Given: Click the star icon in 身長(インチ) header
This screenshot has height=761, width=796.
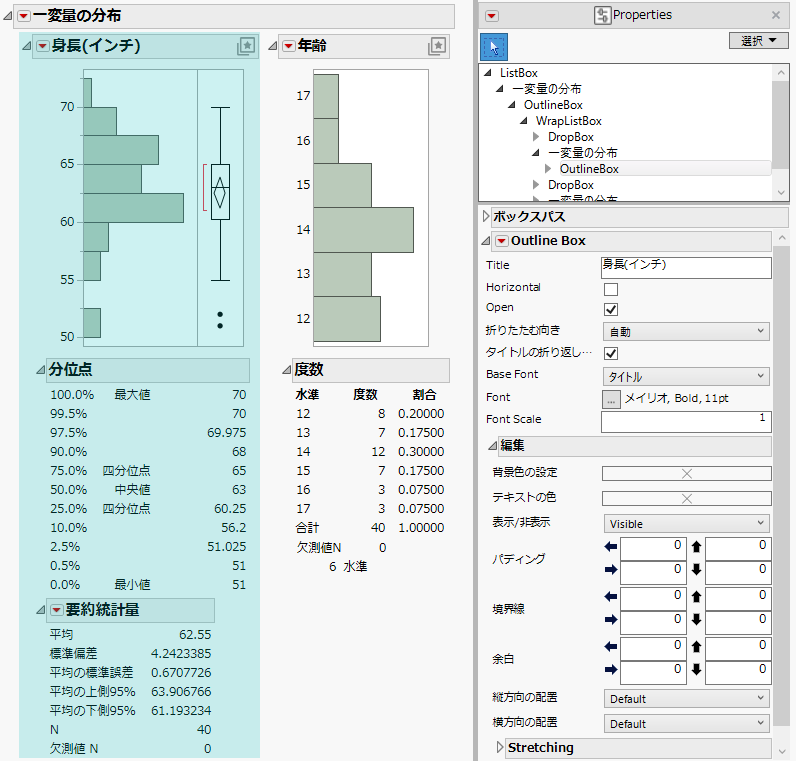Looking at the screenshot, I should [245, 46].
